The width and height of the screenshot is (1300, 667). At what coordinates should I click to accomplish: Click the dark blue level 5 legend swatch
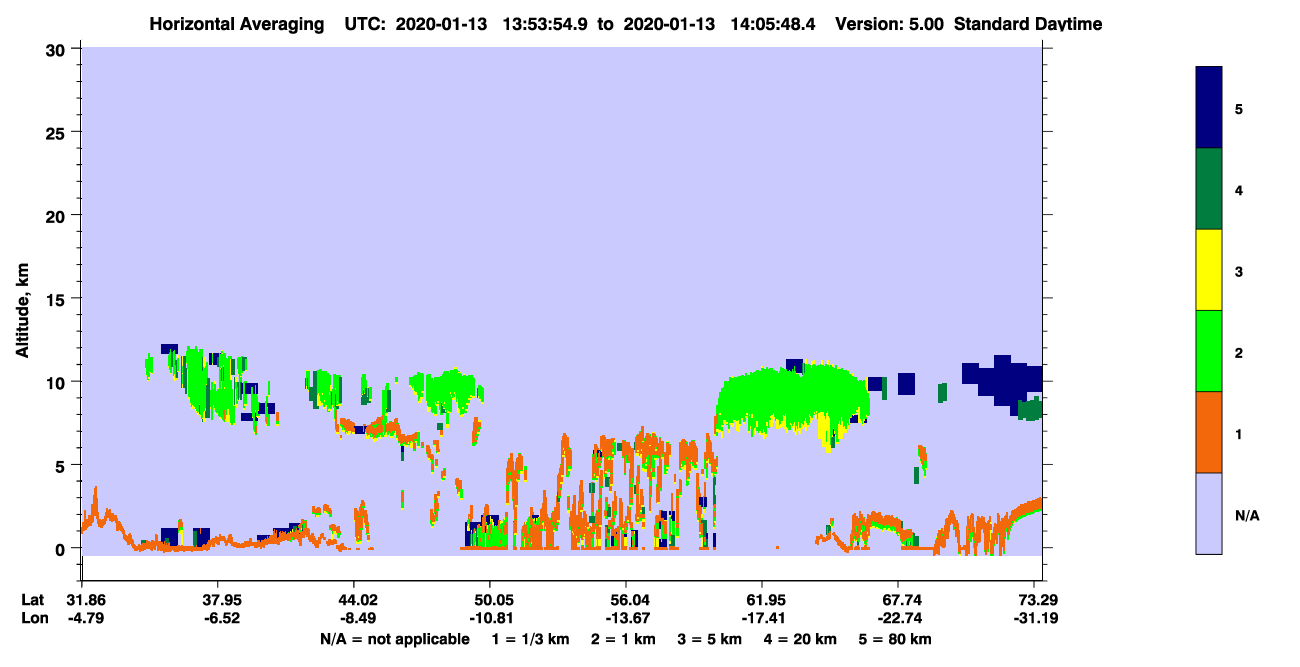[x=1209, y=108]
